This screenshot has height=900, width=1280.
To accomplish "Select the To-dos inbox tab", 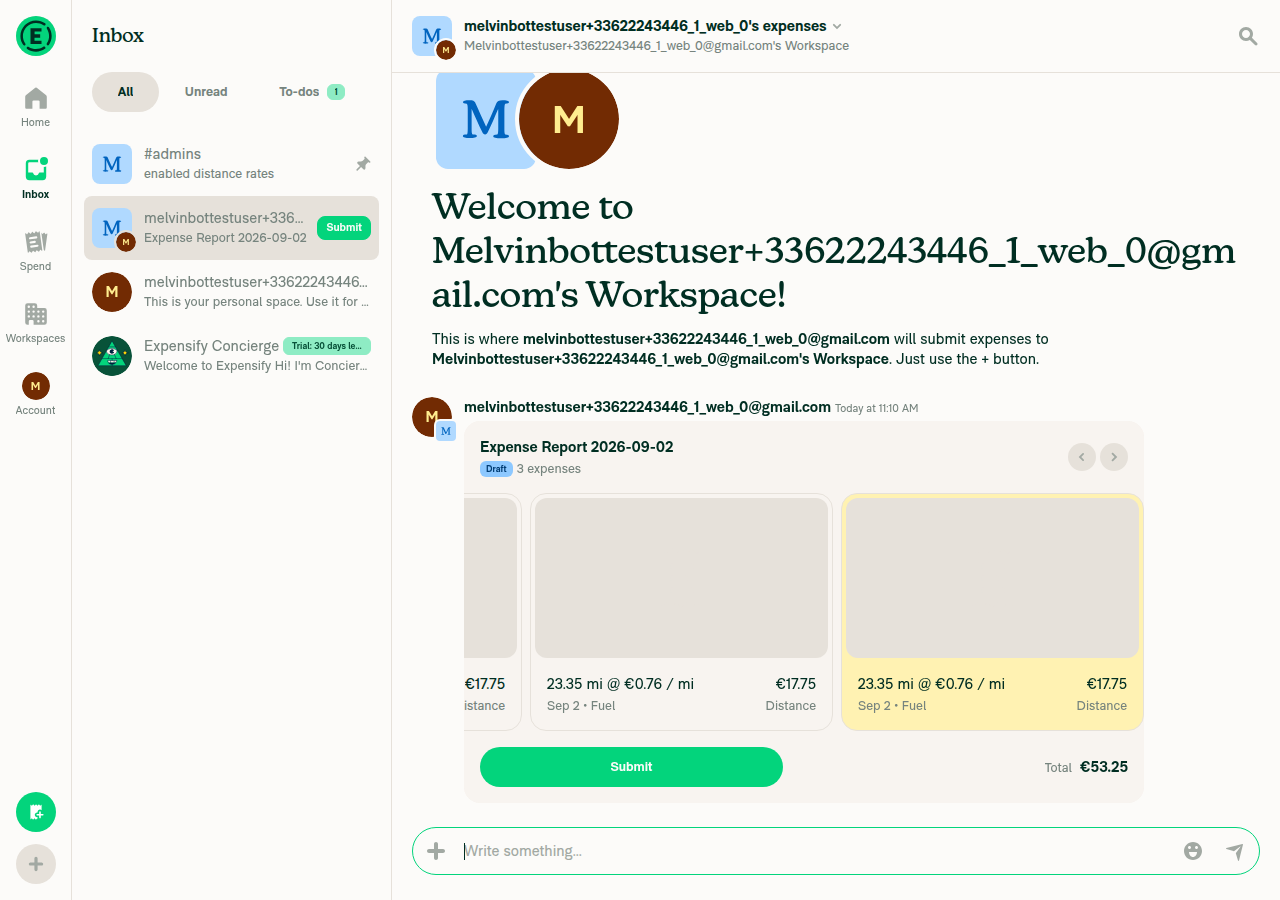I will coord(311,92).
